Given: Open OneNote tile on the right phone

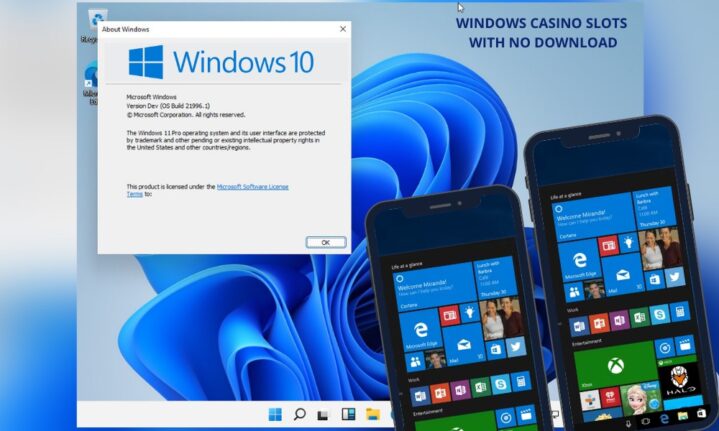Looking at the screenshot, I should click(x=619, y=320).
